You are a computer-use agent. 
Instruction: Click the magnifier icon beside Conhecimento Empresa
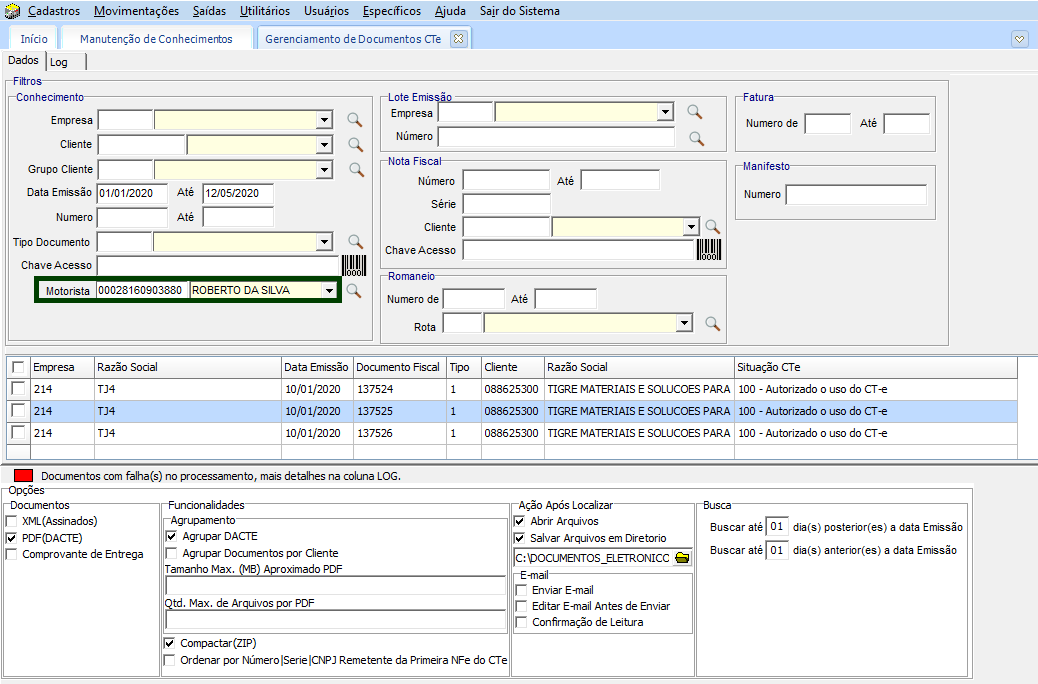[x=355, y=120]
